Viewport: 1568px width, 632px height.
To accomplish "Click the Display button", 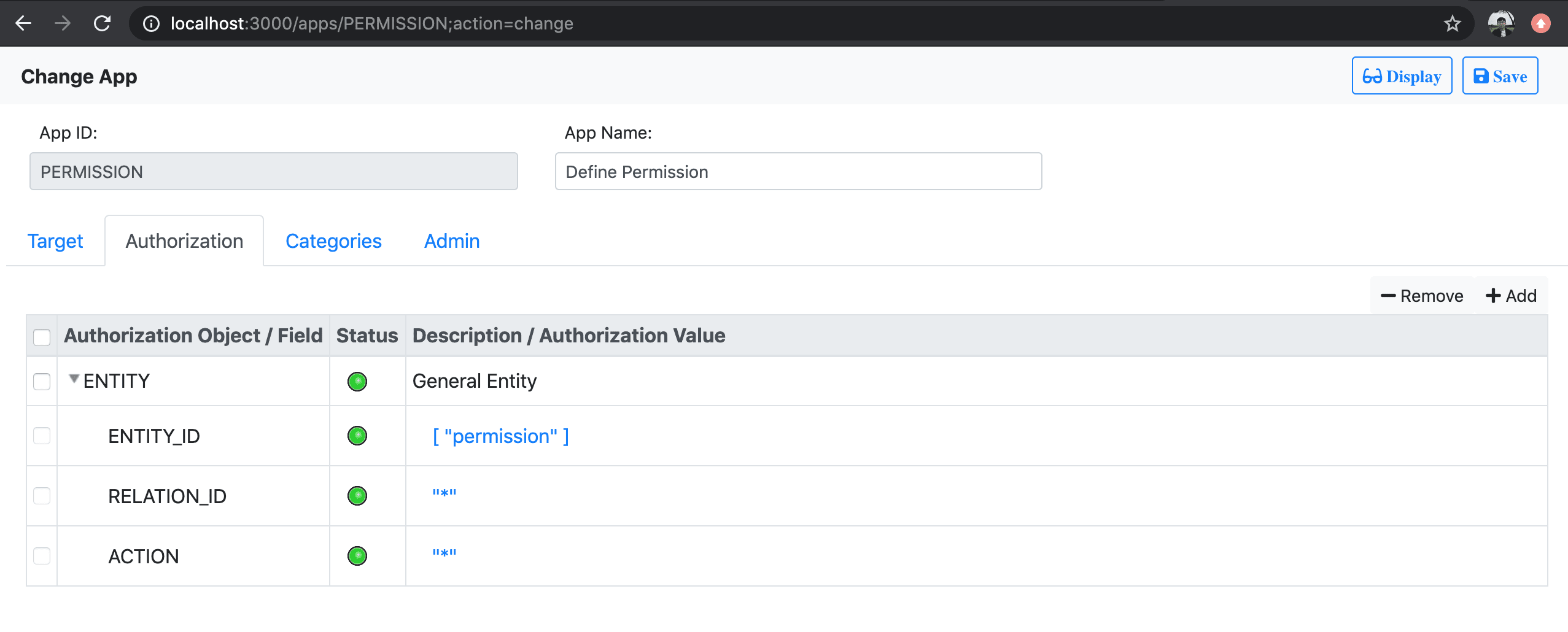I will coord(1402,75).
